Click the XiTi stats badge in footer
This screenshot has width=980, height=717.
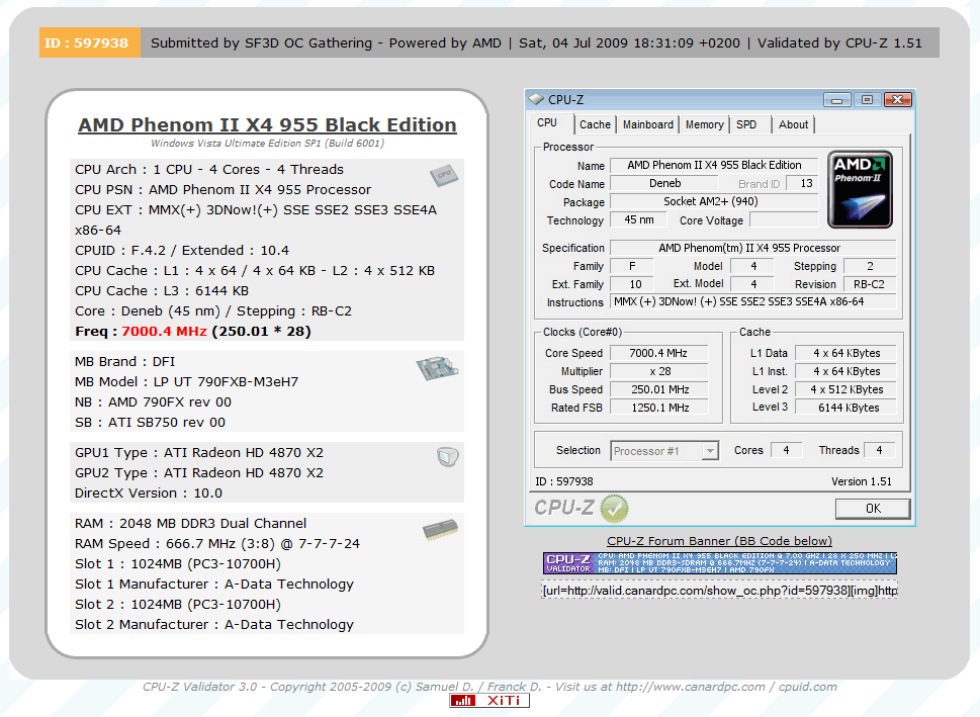point(489,701)
